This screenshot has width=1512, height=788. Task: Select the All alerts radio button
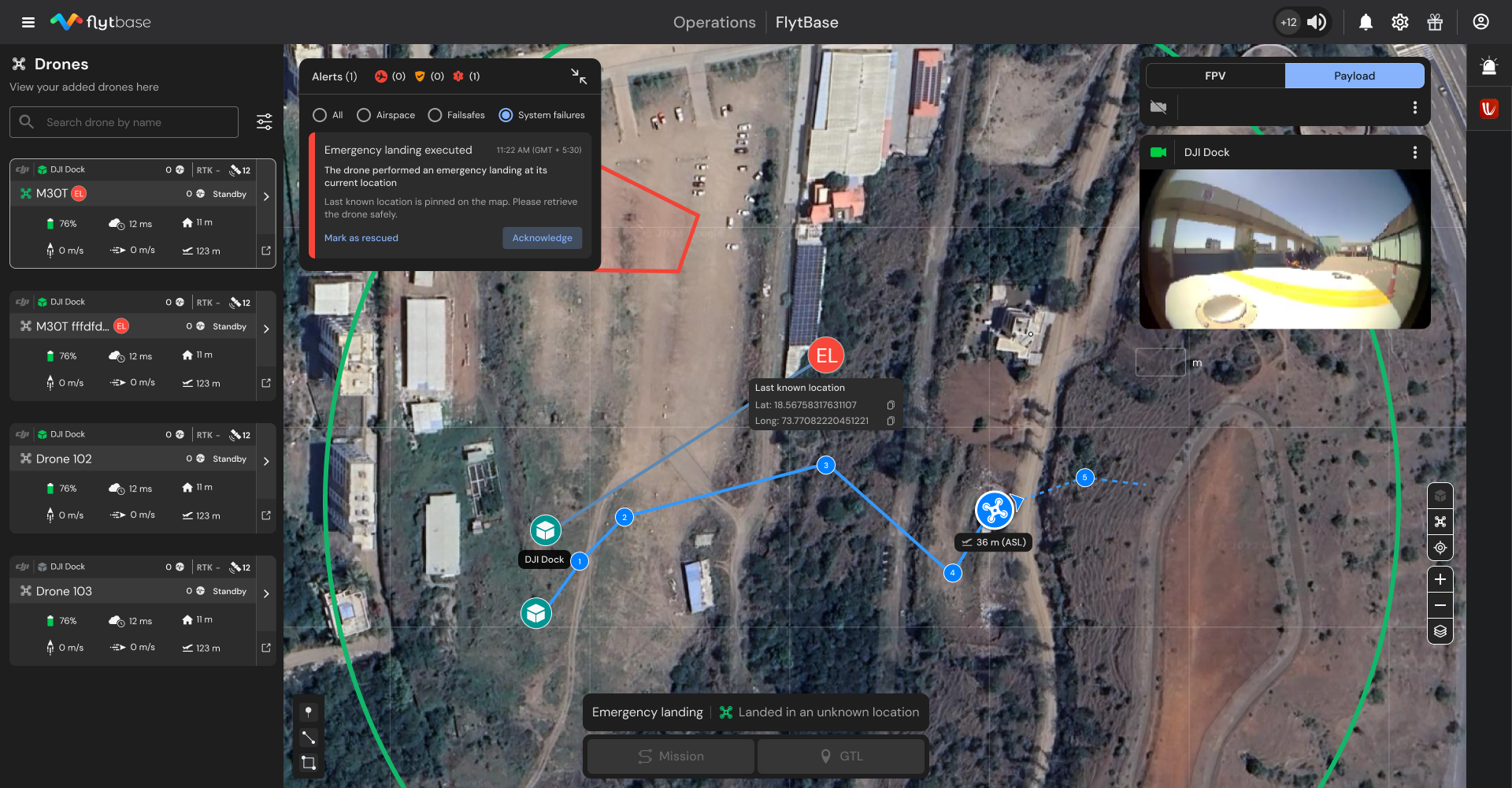click(x=320, y=115)
